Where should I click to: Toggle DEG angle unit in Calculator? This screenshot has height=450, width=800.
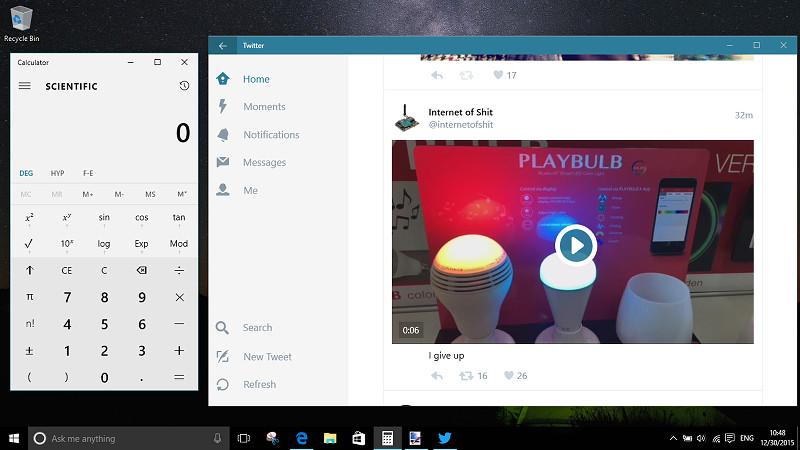tap(26, 173)
